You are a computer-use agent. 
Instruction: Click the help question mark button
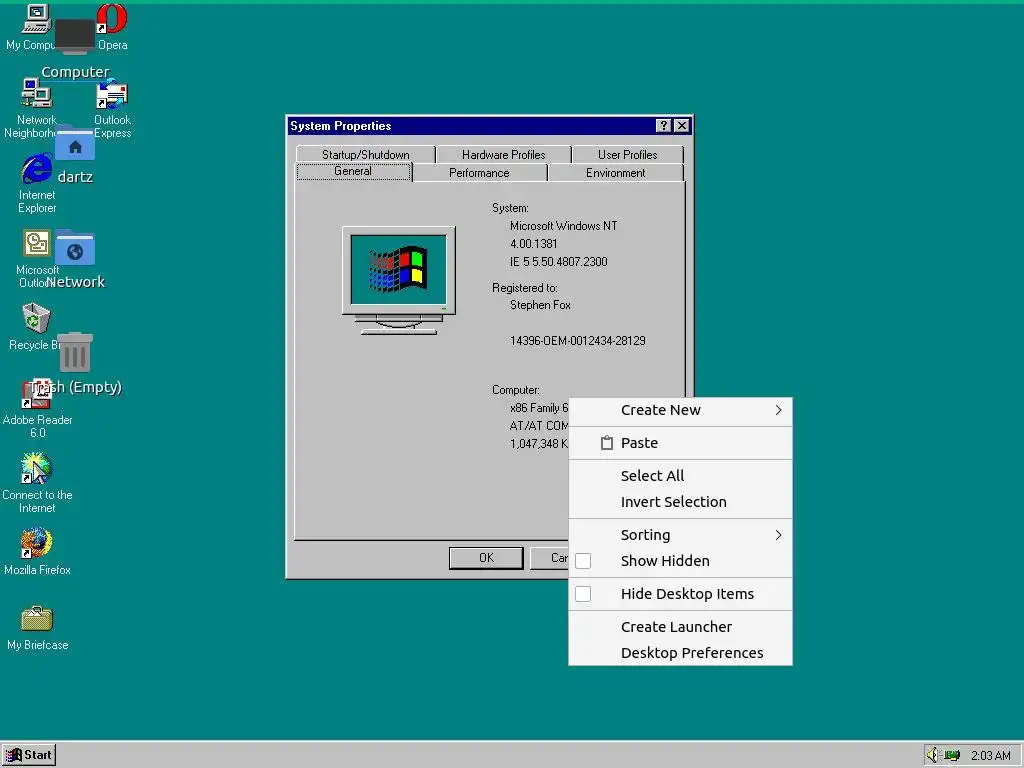(x=664, y=126)
